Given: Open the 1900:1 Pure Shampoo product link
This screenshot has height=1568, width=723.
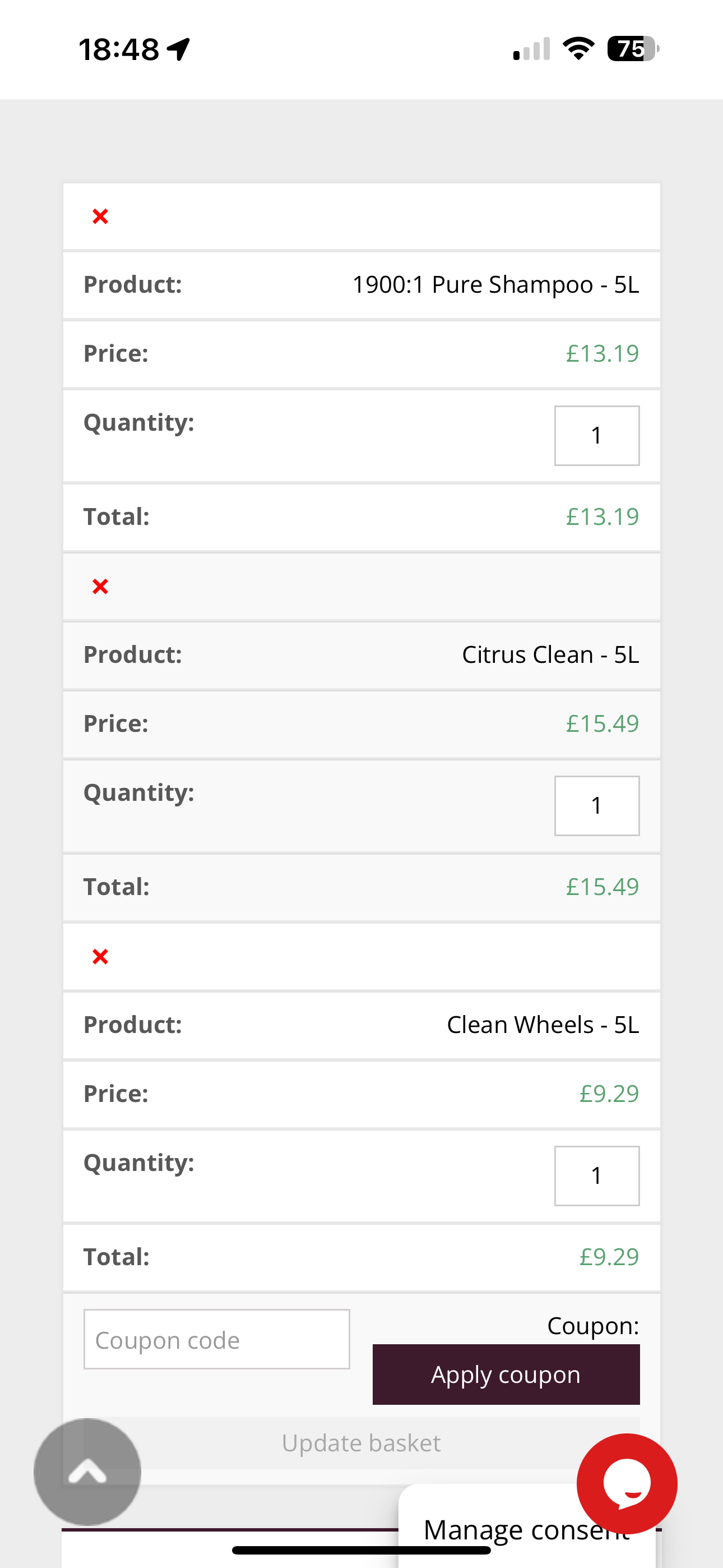Looking at the screenshot, I should pyautogui.click(x=495, y=285).
